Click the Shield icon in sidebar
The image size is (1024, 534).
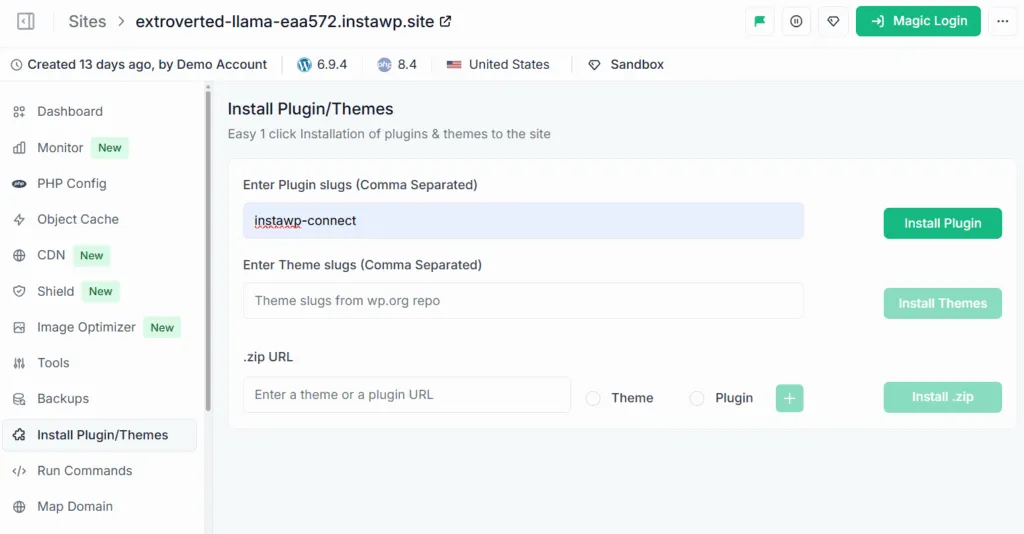click(x=19, y=291)
